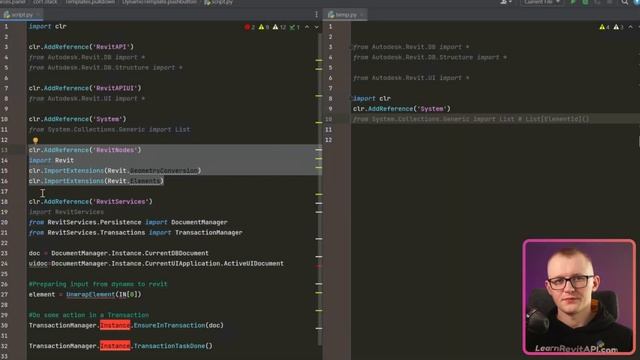Go to next highlighted error in script.py

tap(316, 27)
